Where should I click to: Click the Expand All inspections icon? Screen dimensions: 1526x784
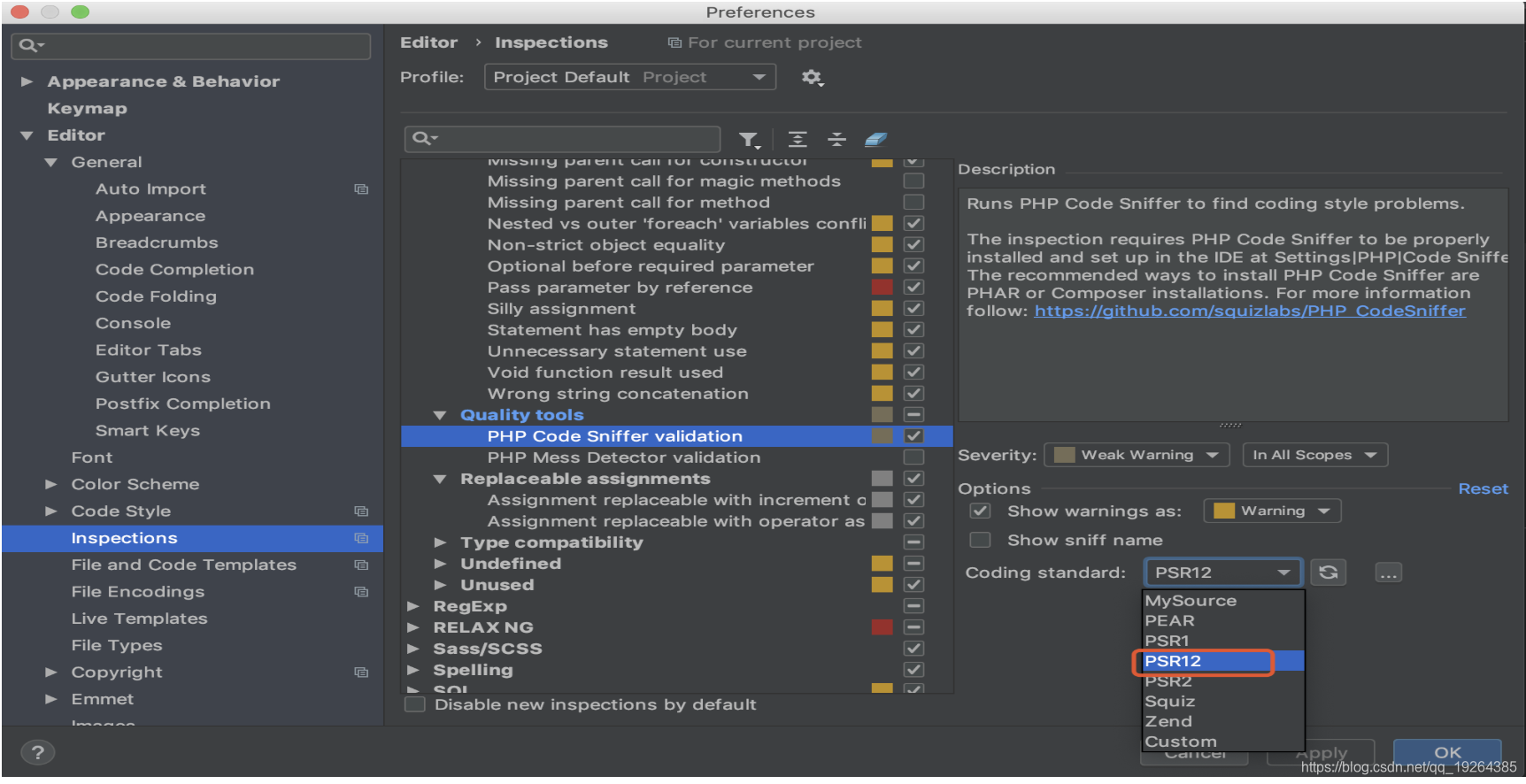pos(798,140)
